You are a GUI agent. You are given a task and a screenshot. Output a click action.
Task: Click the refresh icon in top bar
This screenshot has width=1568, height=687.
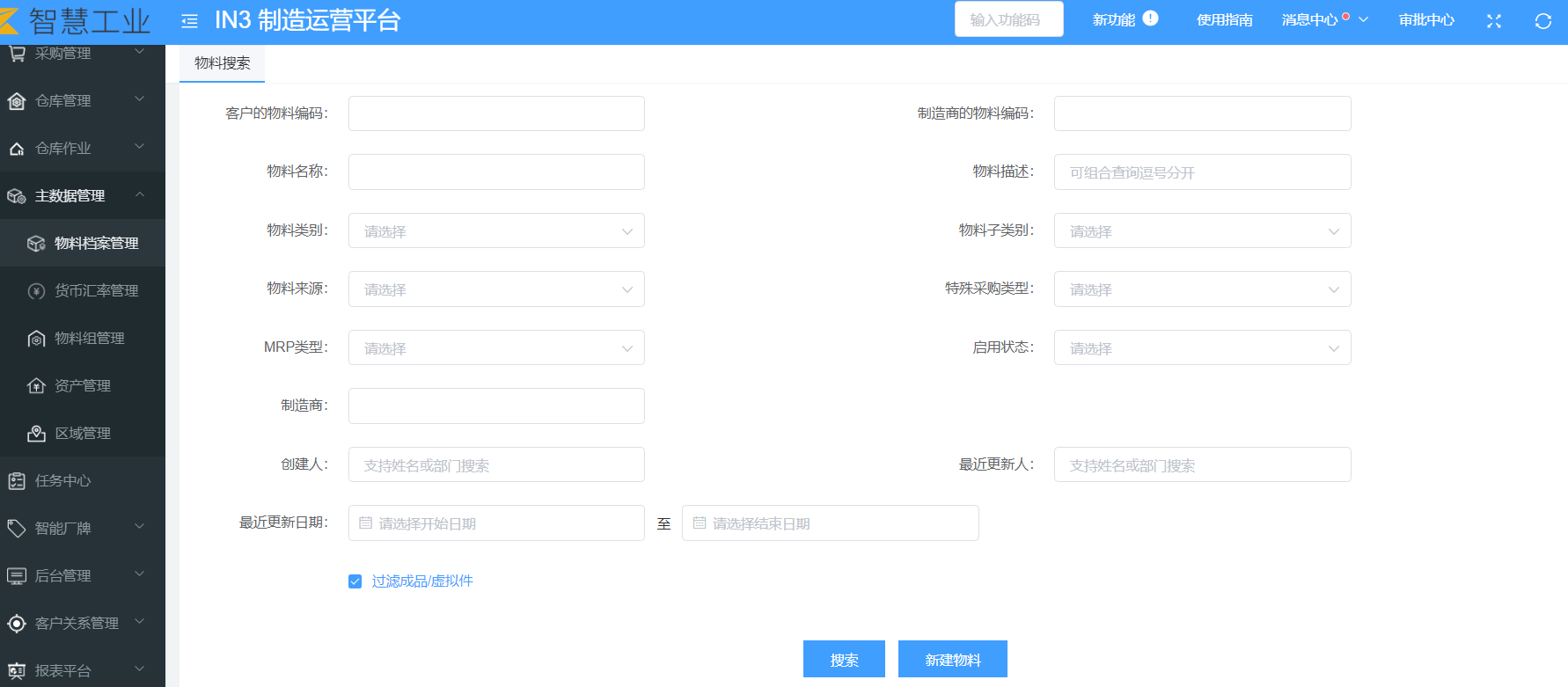(1542, 21)
